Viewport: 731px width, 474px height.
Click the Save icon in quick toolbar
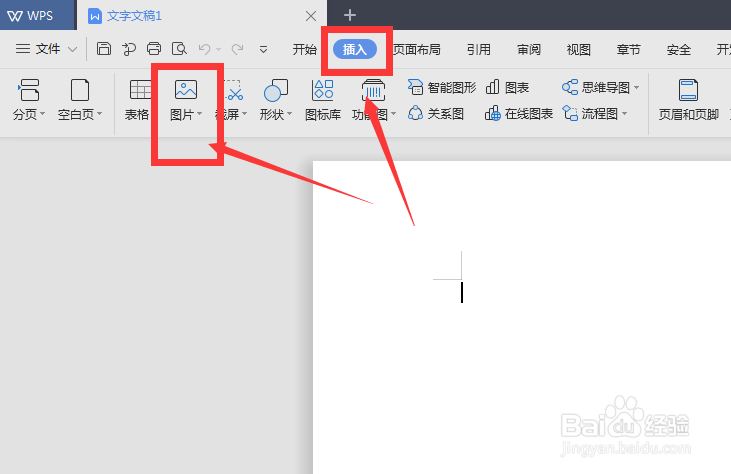pyautogui.click(x=103, y=48)
